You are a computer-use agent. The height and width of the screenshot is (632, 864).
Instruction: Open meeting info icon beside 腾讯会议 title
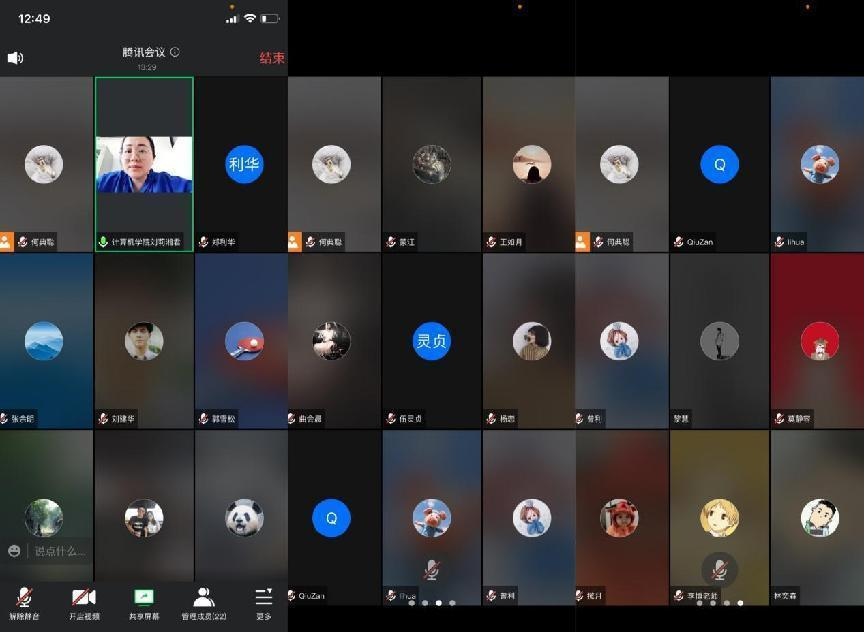point(175,52)
